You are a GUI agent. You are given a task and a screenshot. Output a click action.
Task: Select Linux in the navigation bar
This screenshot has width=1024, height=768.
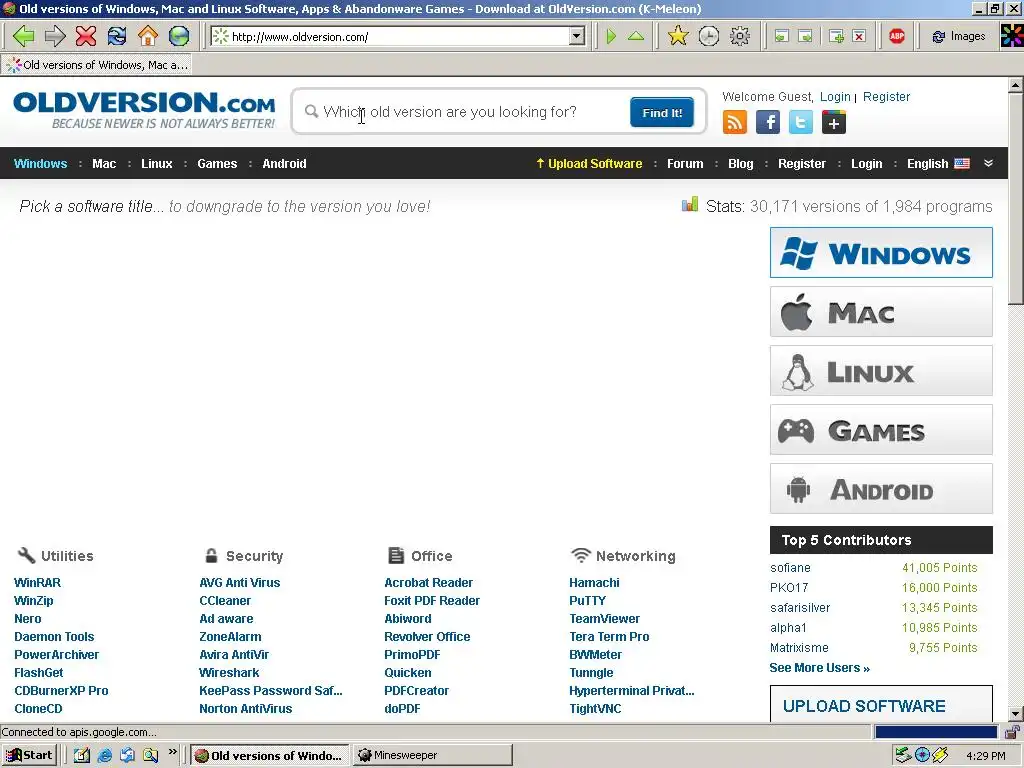(x=157, y=164)
